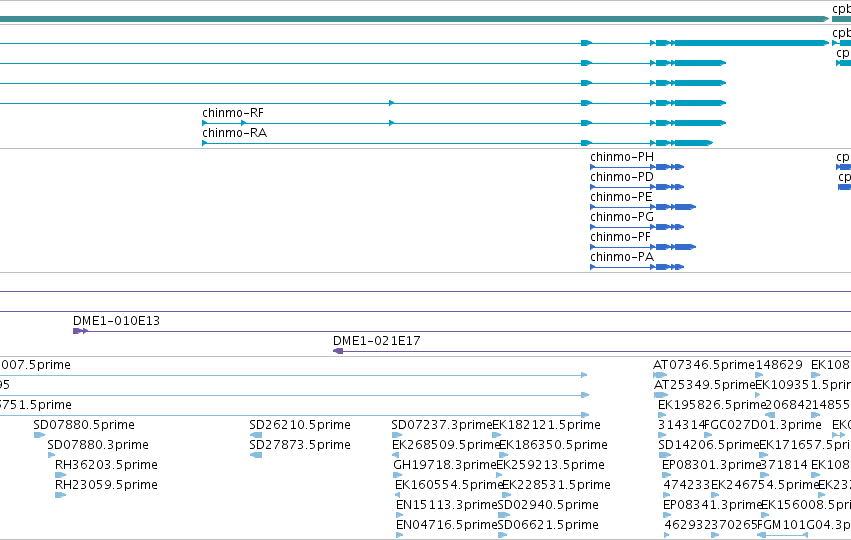This screenshot has width=851, height=540.
Task: Select the GH19718.3prime EST label
Action: (444, 465)
